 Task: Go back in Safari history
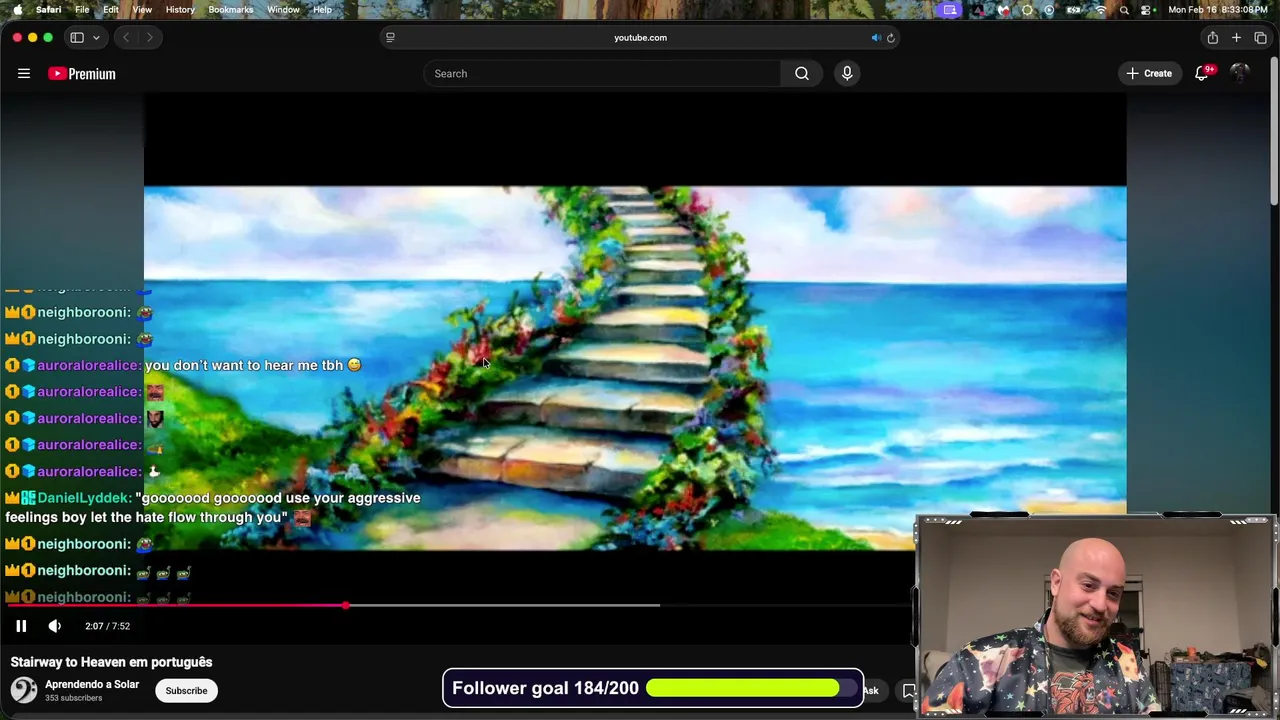point(126,37)
